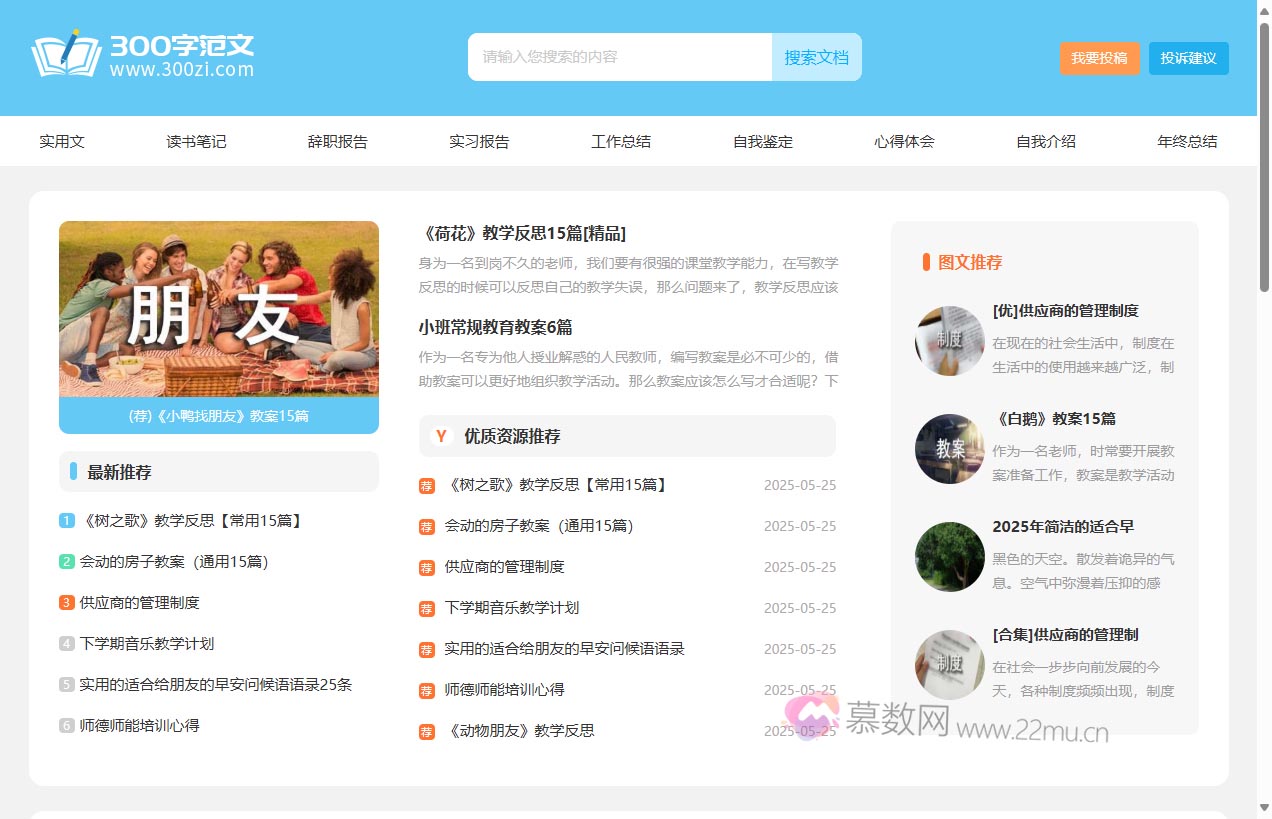Open the 读书笔记 navigation menu item
The width and height of the screenshot is (1272, 819).
coord(196,141)
